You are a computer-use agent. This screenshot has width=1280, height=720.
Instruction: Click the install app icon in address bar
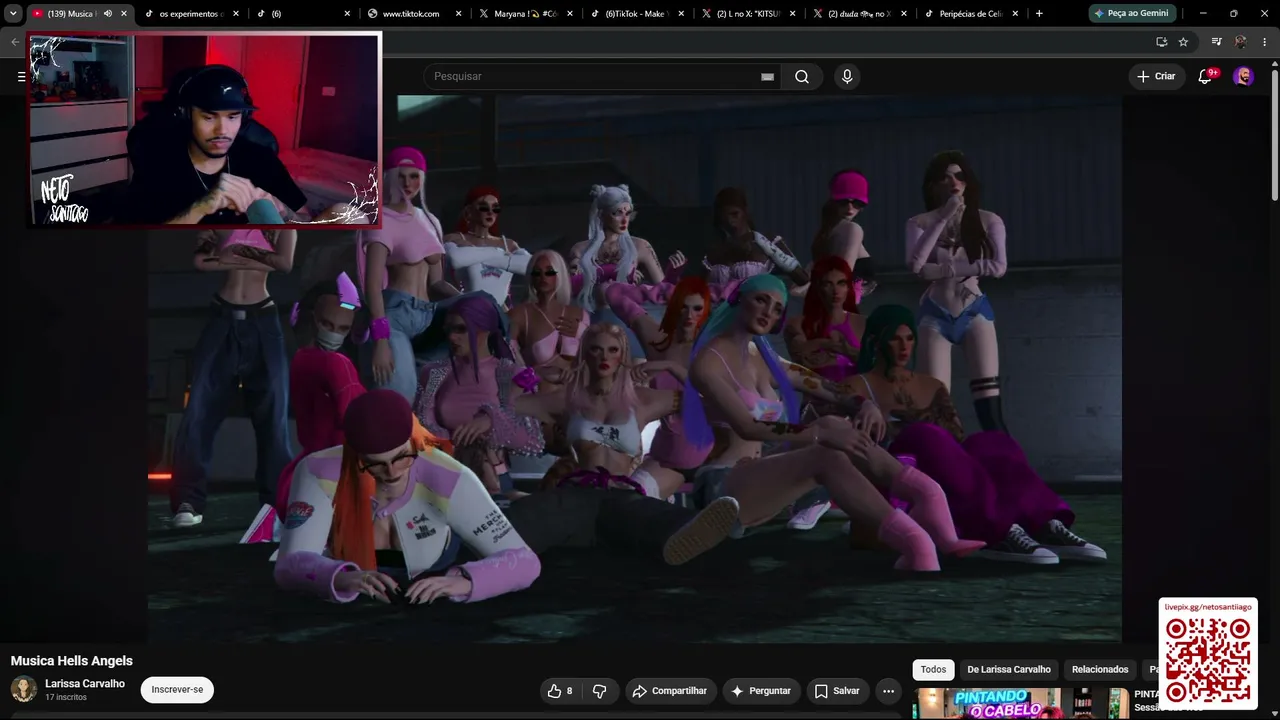(1161, 42)
